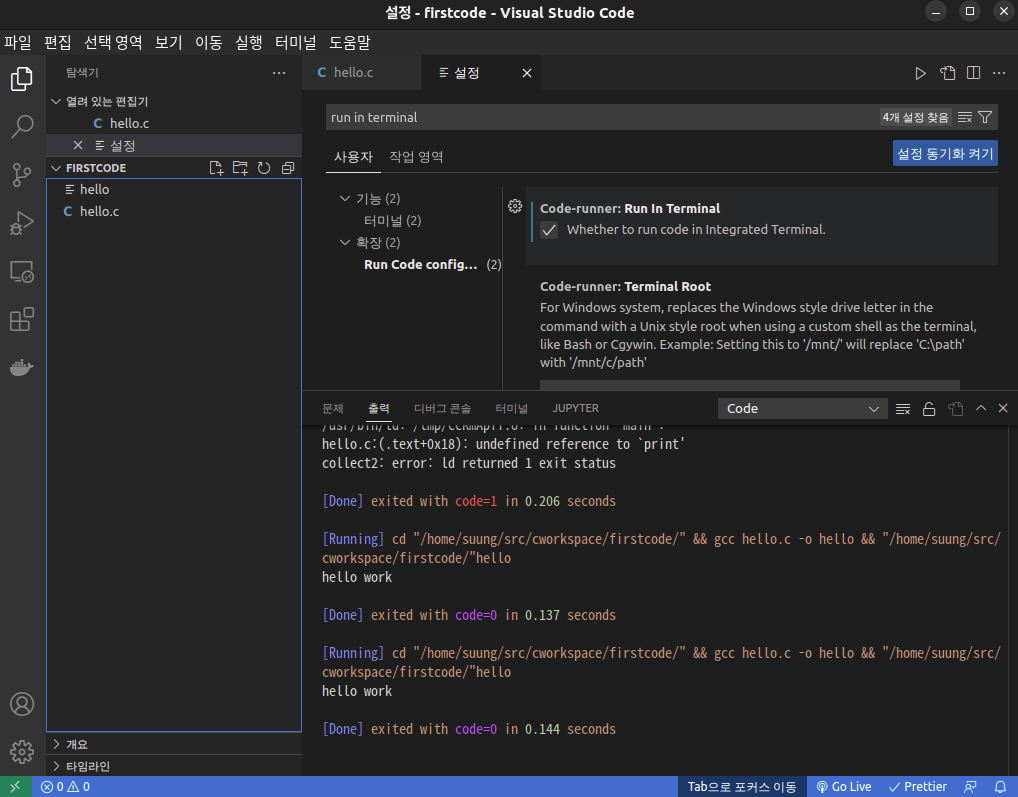Close the bottom output panel

[1003, 408]
